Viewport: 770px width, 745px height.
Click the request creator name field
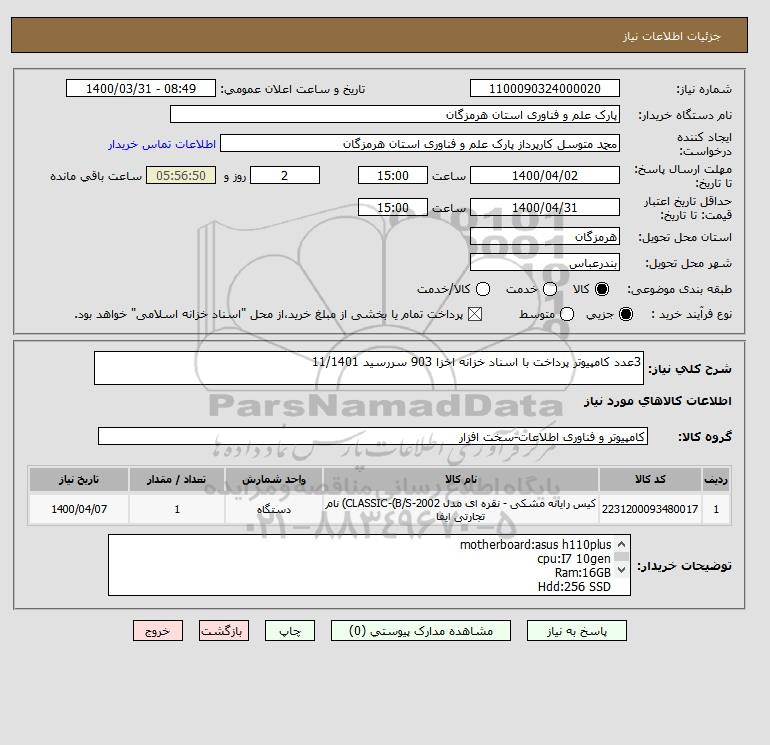tap(420, 144)
